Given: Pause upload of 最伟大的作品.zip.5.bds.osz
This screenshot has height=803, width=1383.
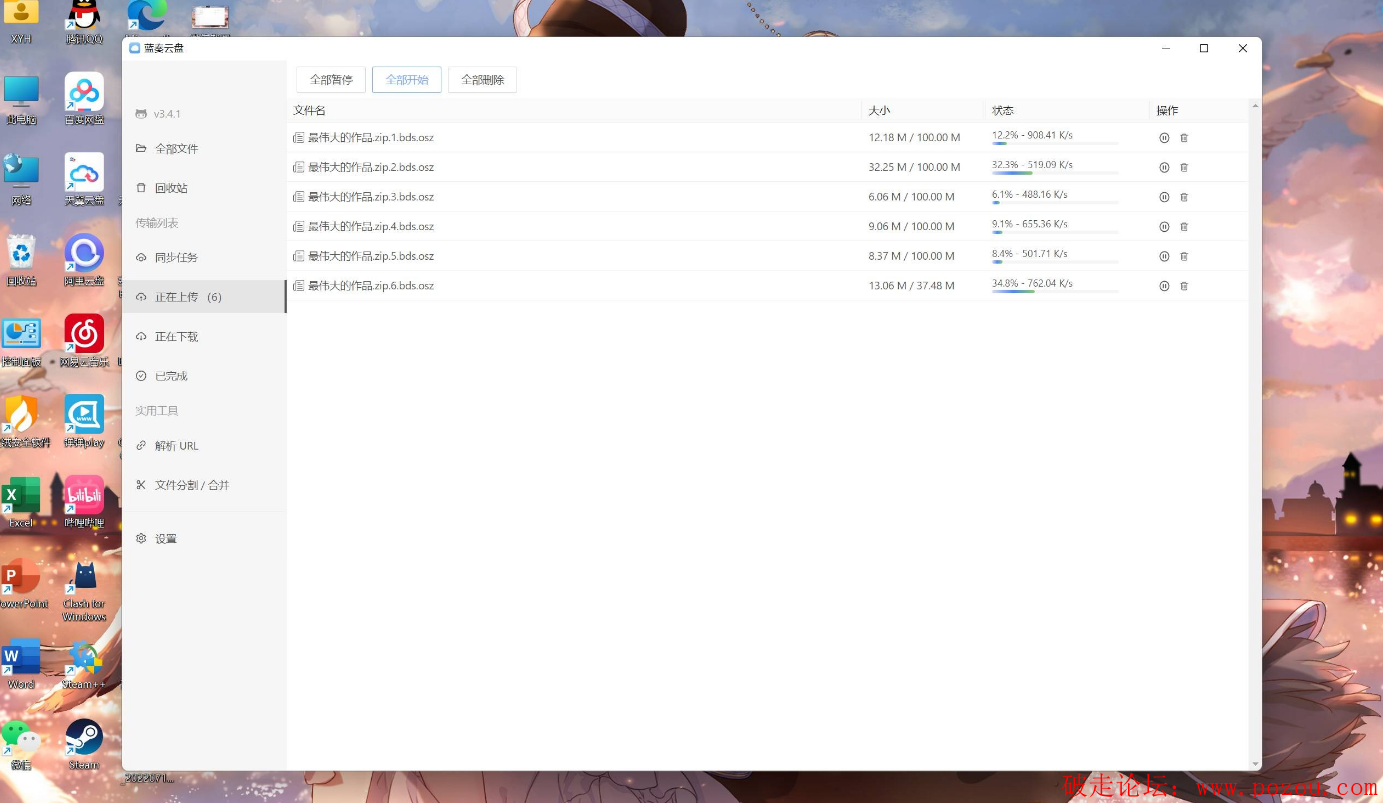Looking at the screenshot, I should pyautogui.click(x=1164, y=256).
